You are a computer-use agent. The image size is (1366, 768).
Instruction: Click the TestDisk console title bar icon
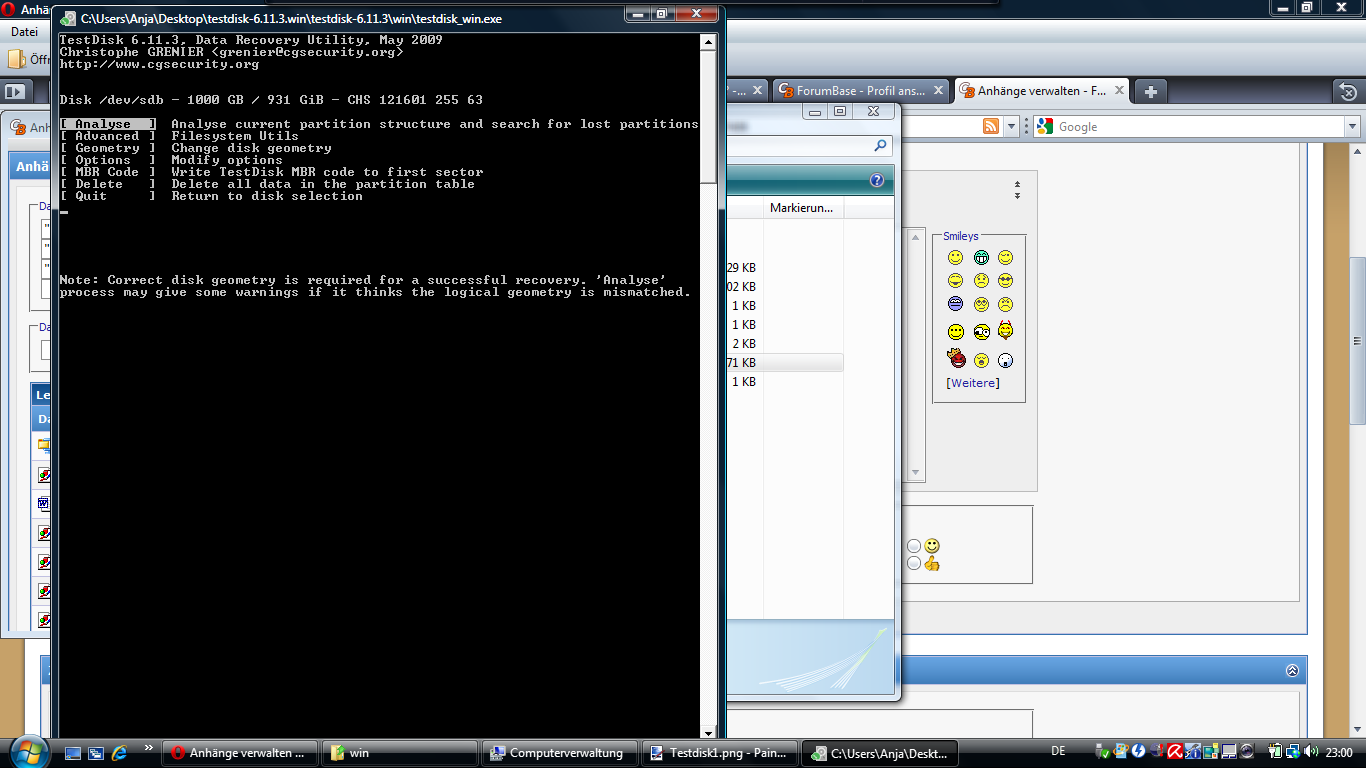[68, 18]
